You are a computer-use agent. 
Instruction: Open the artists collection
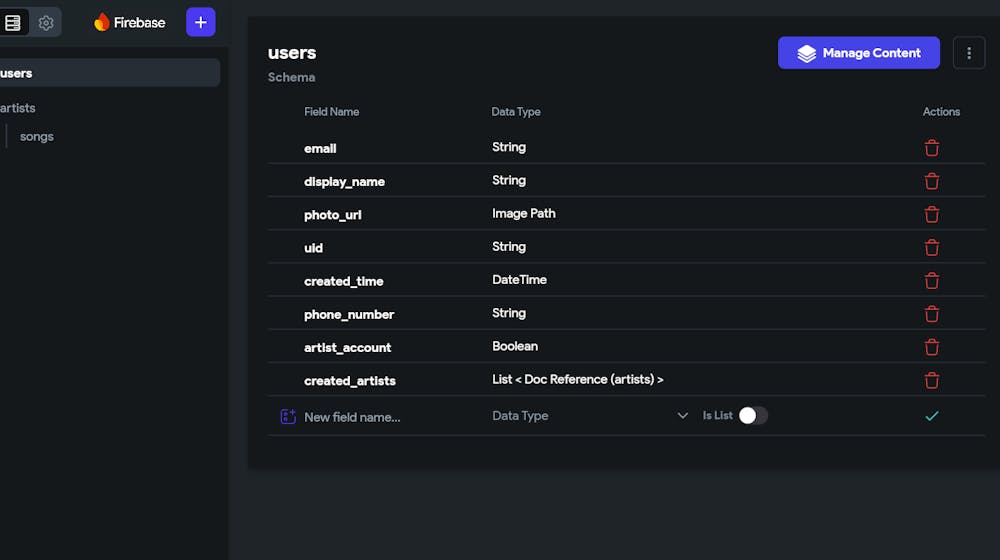click(18, 108)
